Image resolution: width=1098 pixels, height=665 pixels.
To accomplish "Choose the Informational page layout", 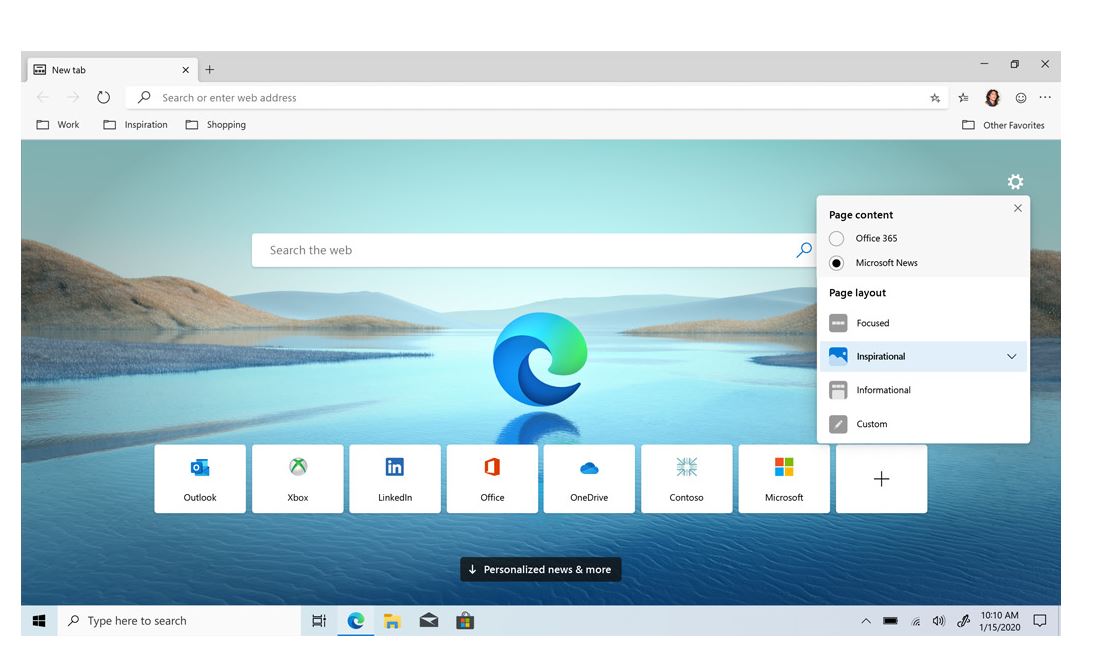I will [x=922, y=390].
